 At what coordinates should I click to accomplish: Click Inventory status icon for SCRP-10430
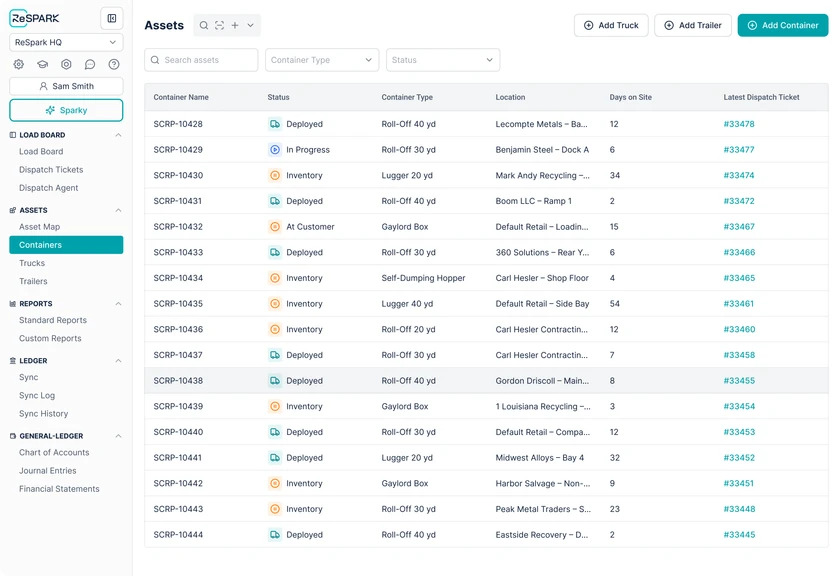(275, 175)
